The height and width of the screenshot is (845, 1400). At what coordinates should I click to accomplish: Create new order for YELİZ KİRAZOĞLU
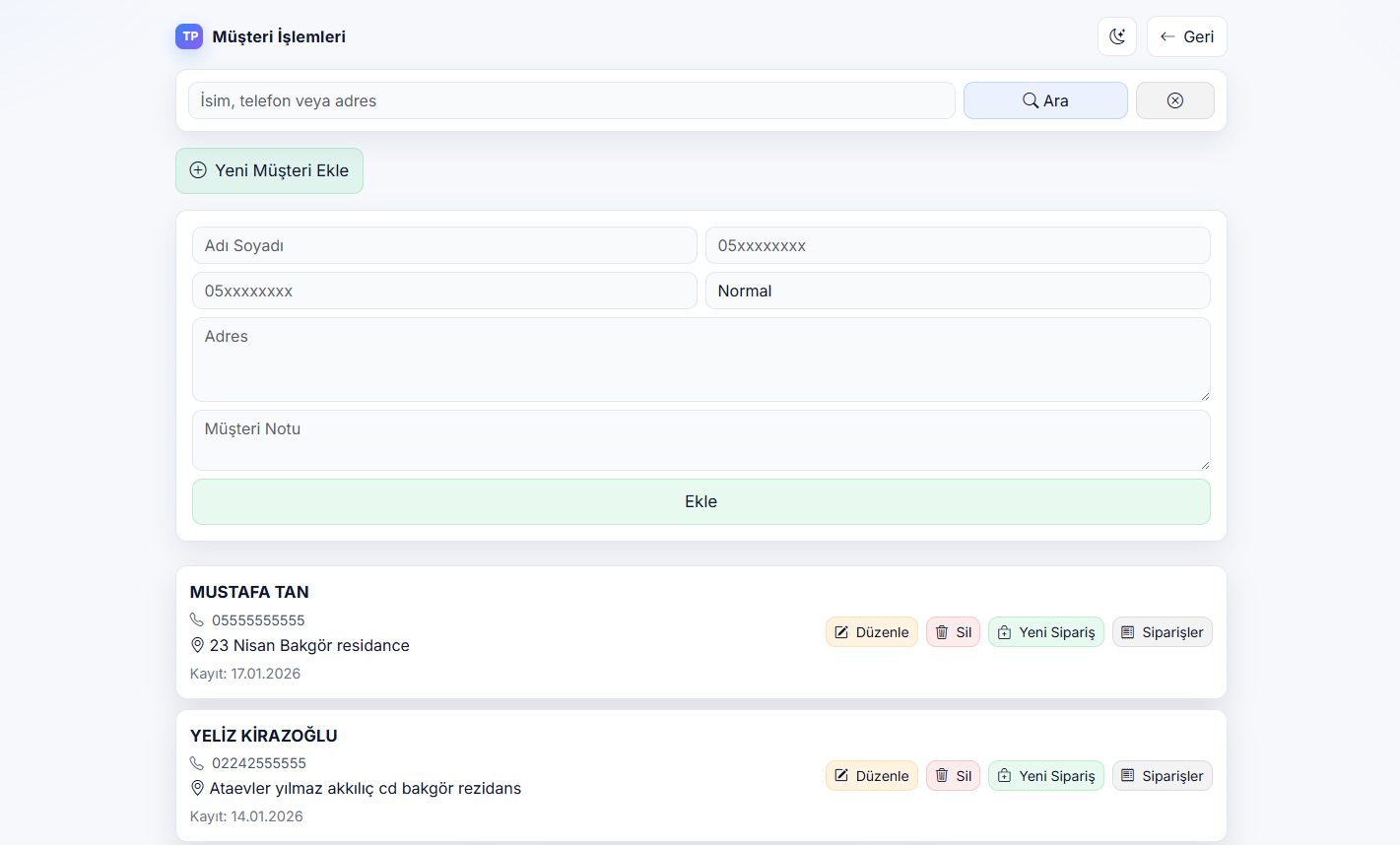tap(1045, 776)
